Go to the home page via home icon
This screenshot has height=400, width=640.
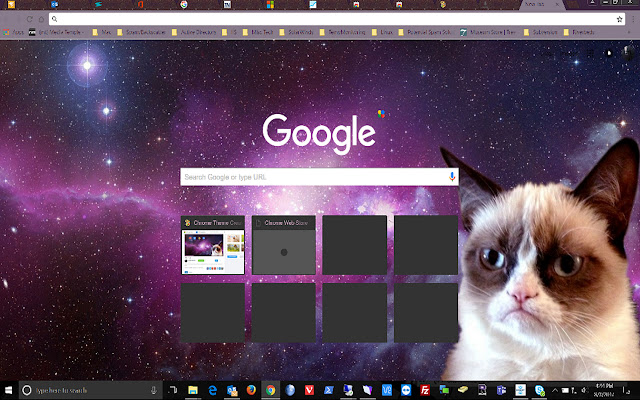(x=42, y=19)
